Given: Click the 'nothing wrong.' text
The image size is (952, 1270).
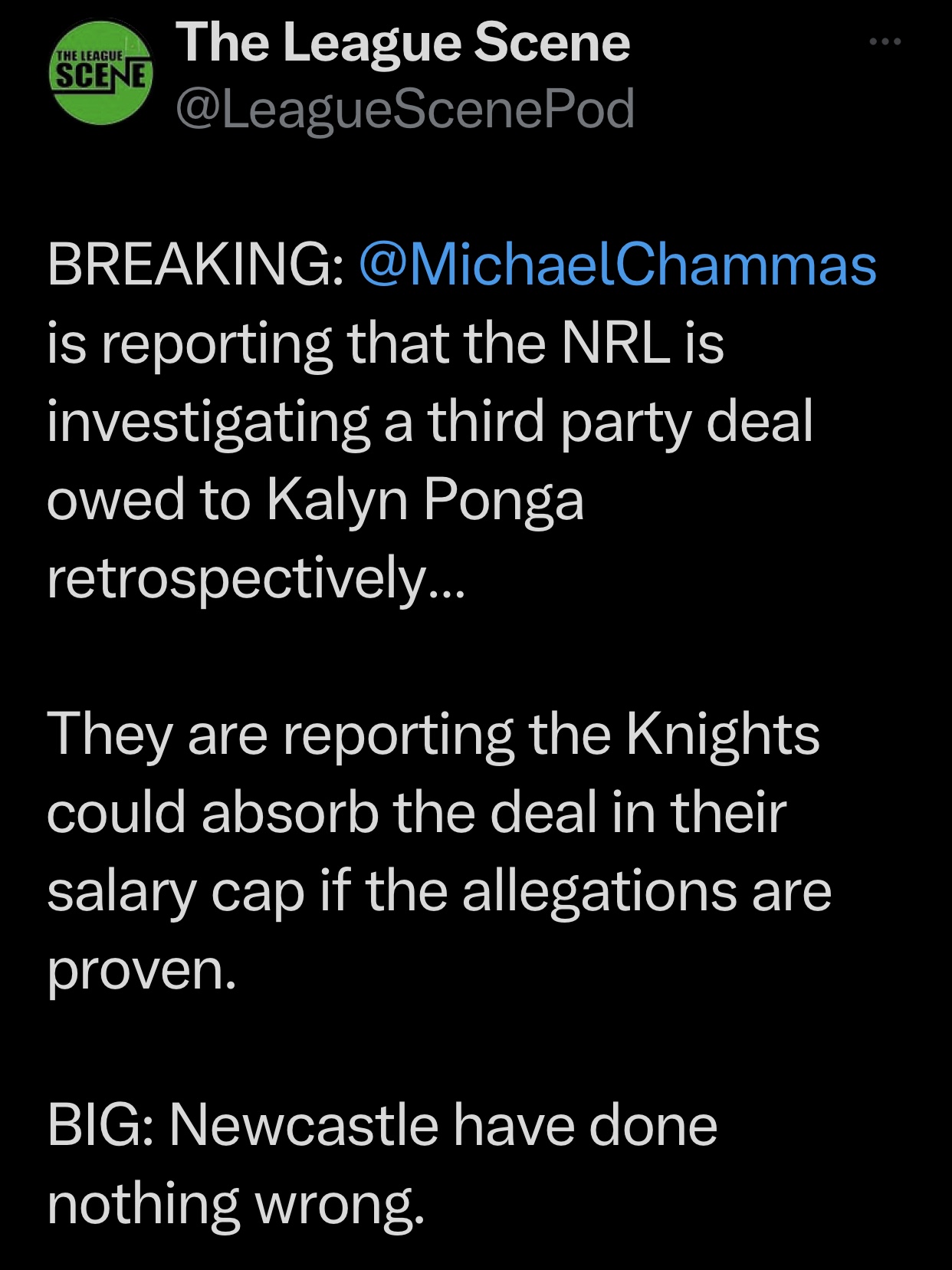Looking at the screenshot, I should [x=235, y=1204].
